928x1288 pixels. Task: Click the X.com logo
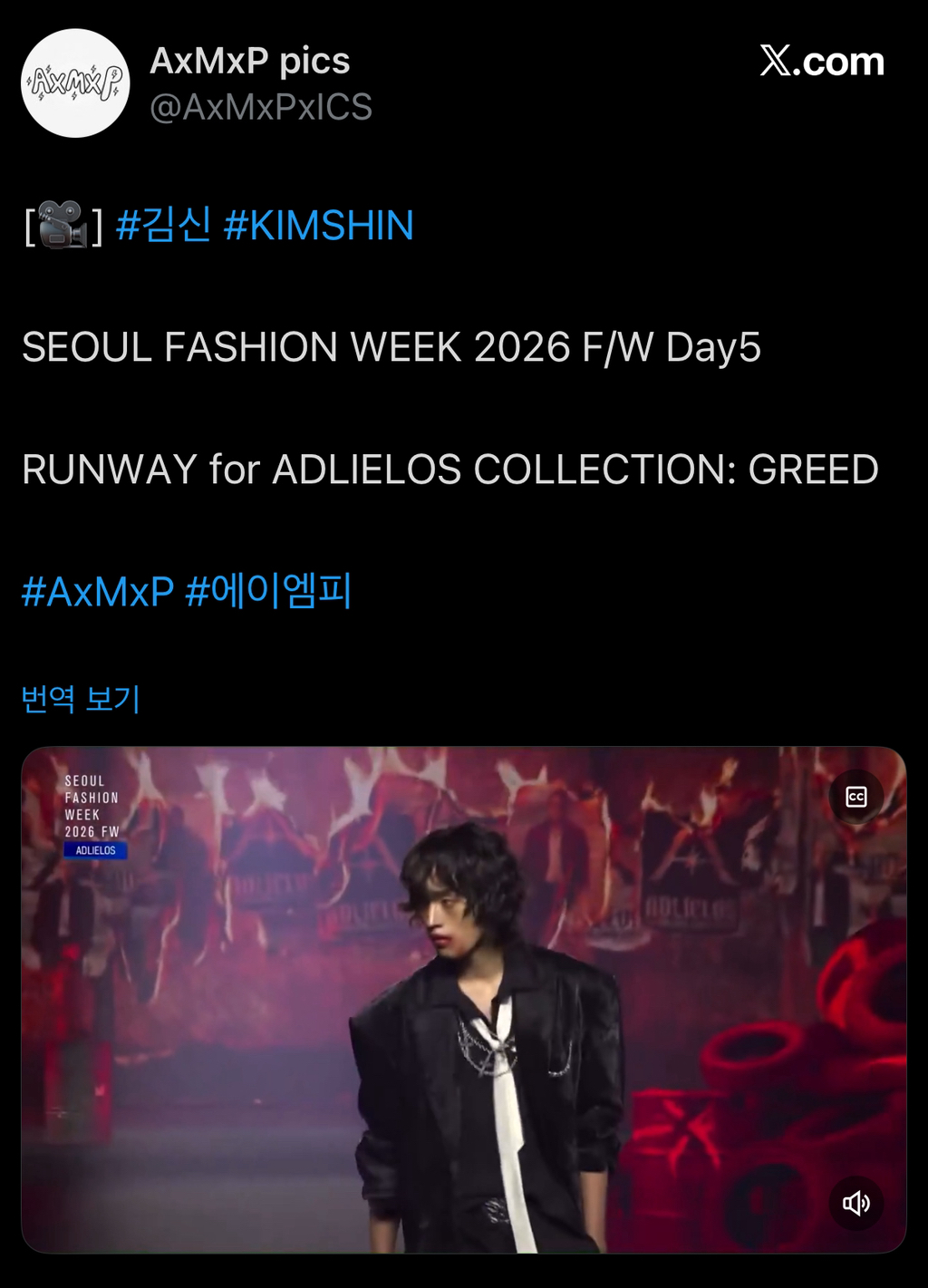pyautogui.click(x=822, y=62)
